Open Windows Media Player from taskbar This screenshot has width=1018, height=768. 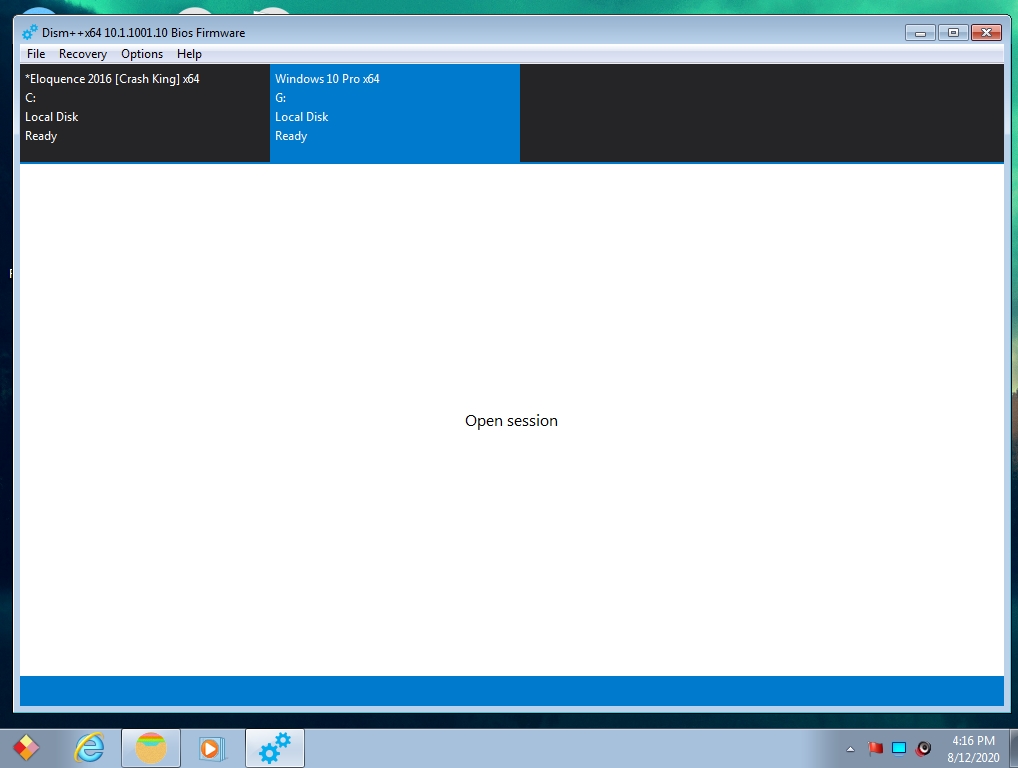tap(212, 749)
